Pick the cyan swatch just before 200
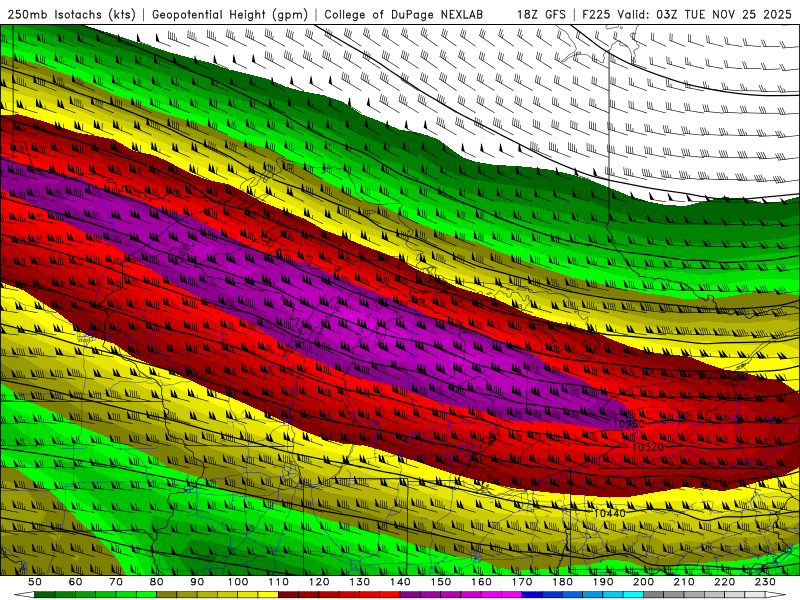800x600 pixels. (x=633, y=594)
